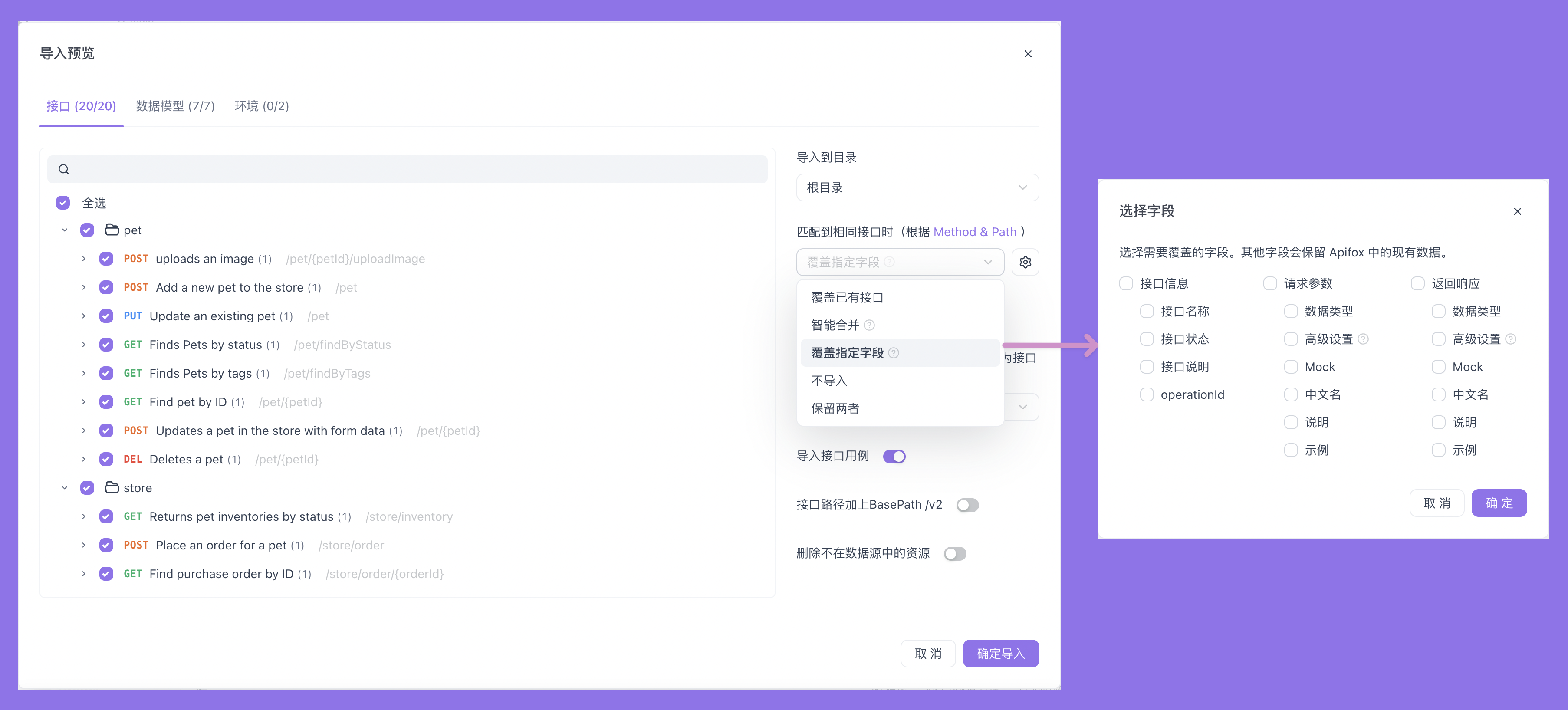Click the settings gear beside 覆盖指定字段 dropdown

pos(1025,262)
